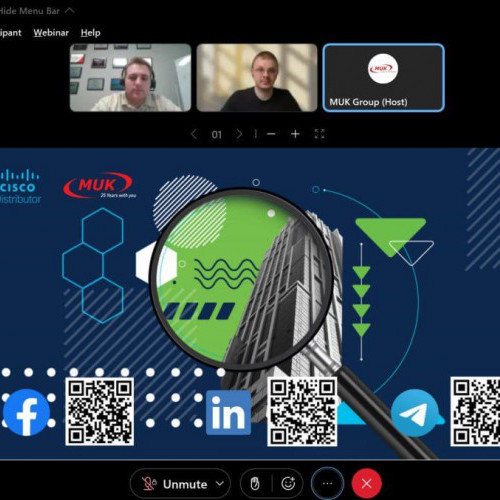Screen dimensions: 500x500
Task: Open the Participant menu
Action: coord(10,33)
